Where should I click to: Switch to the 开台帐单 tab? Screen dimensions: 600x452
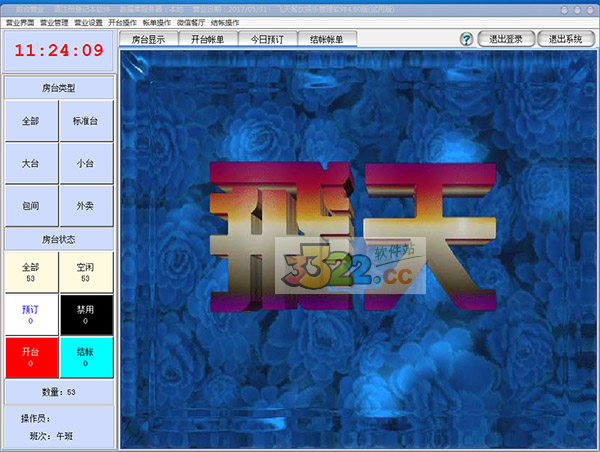(x=208, y=39)
